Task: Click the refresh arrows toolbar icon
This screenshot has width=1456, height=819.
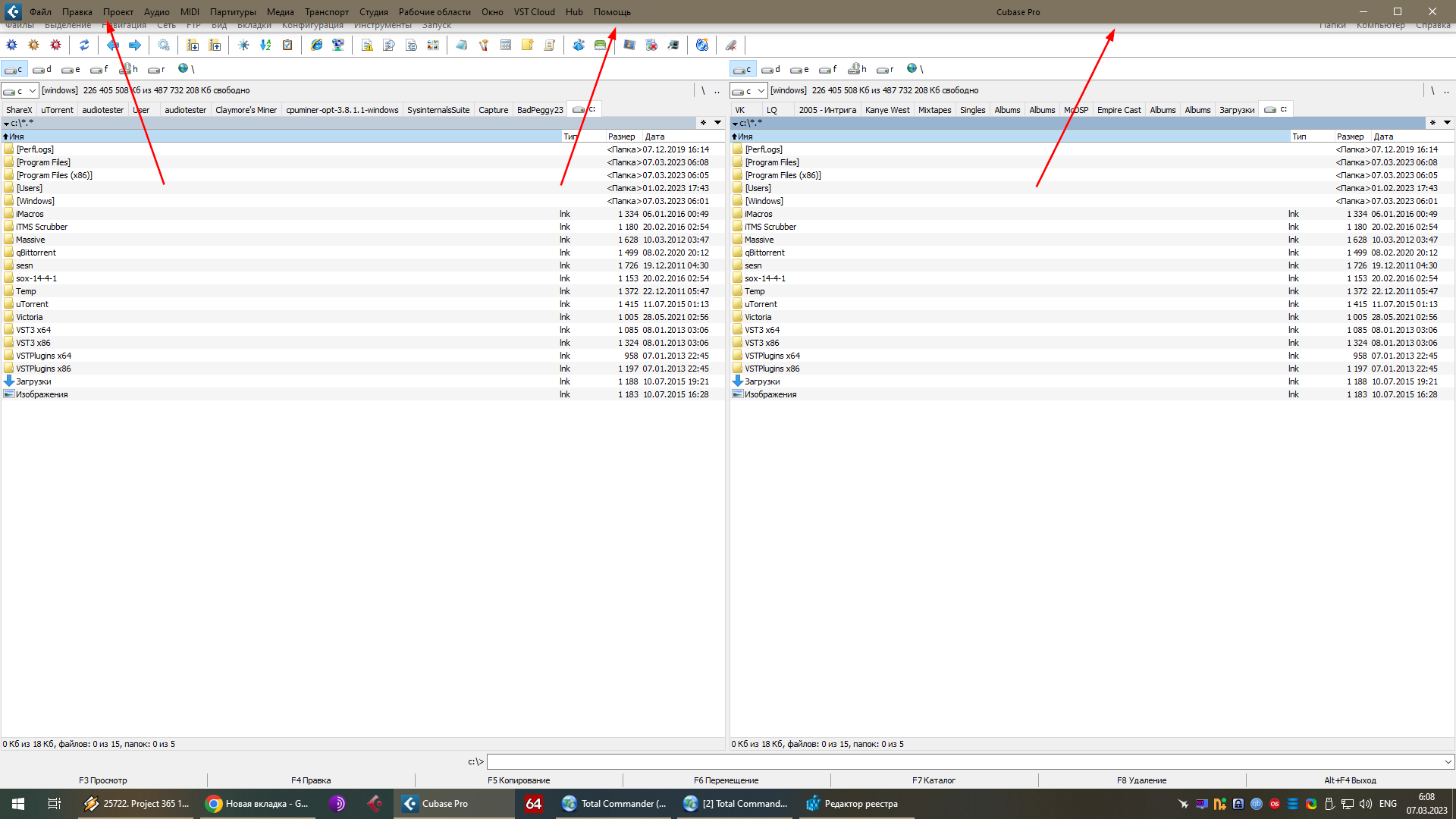Action: click(84, 45)
